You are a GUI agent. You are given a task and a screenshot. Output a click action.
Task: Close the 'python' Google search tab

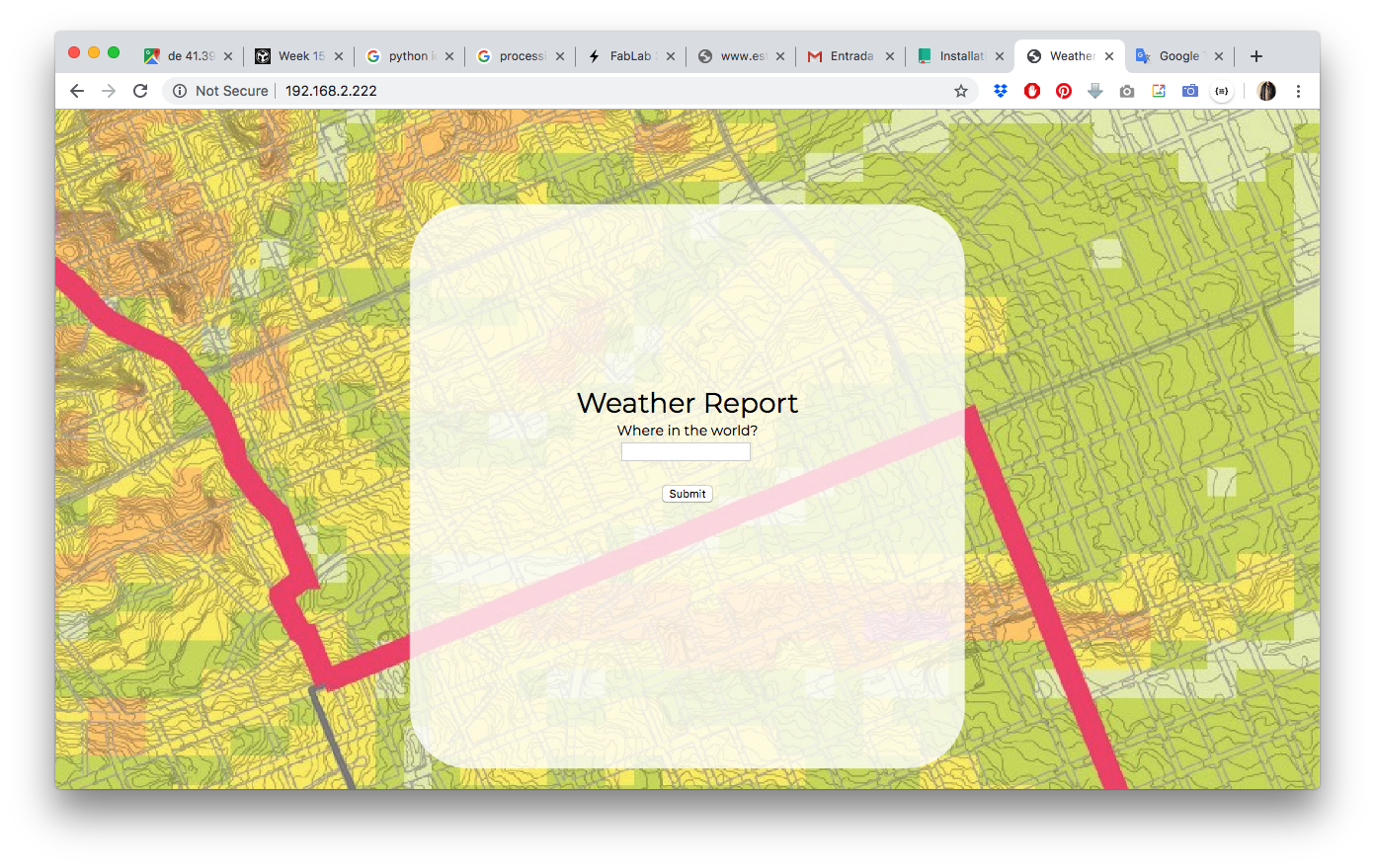coord(449,56)
